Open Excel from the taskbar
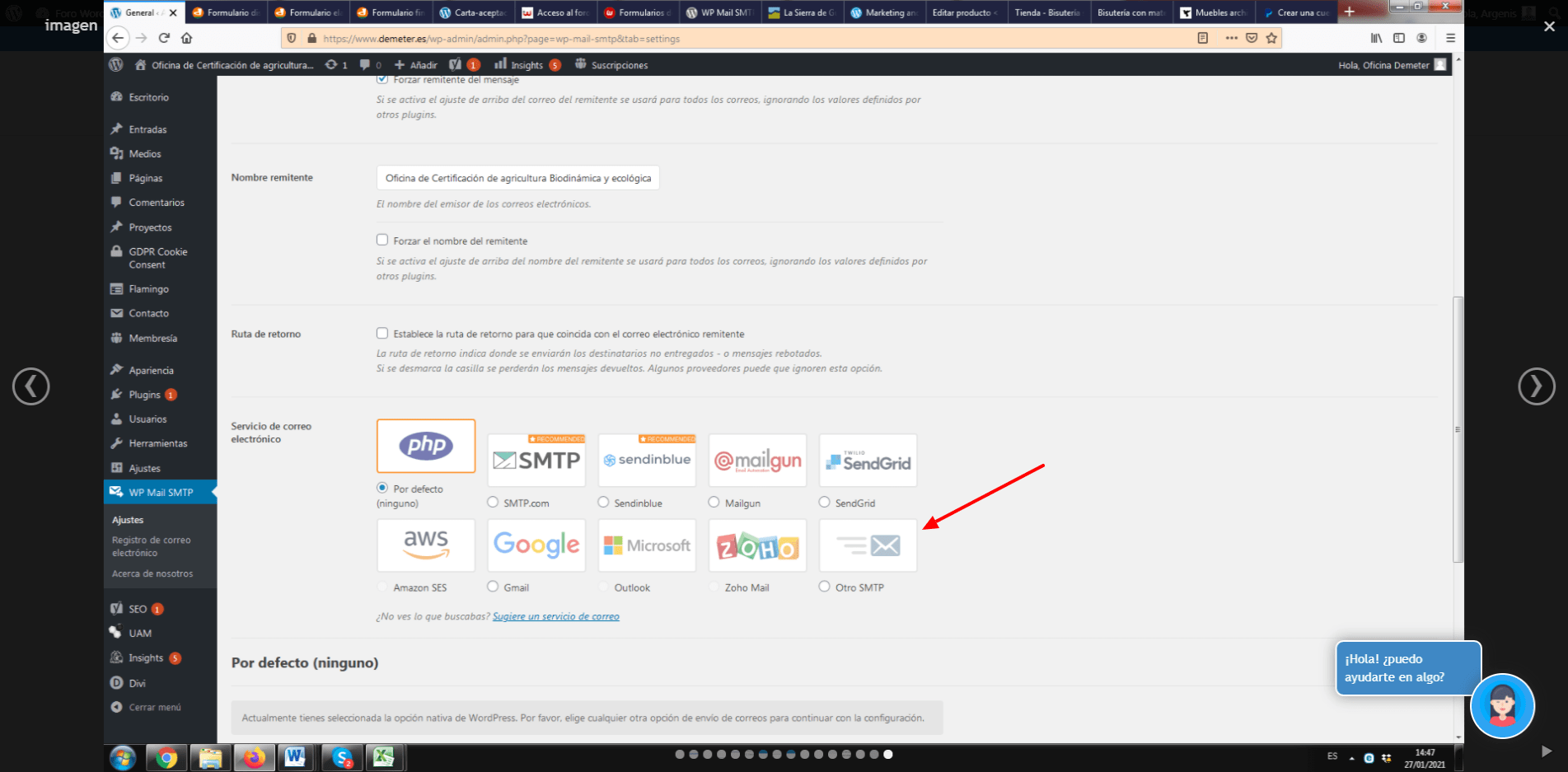The image size is (1568, 772). (383, 757)
